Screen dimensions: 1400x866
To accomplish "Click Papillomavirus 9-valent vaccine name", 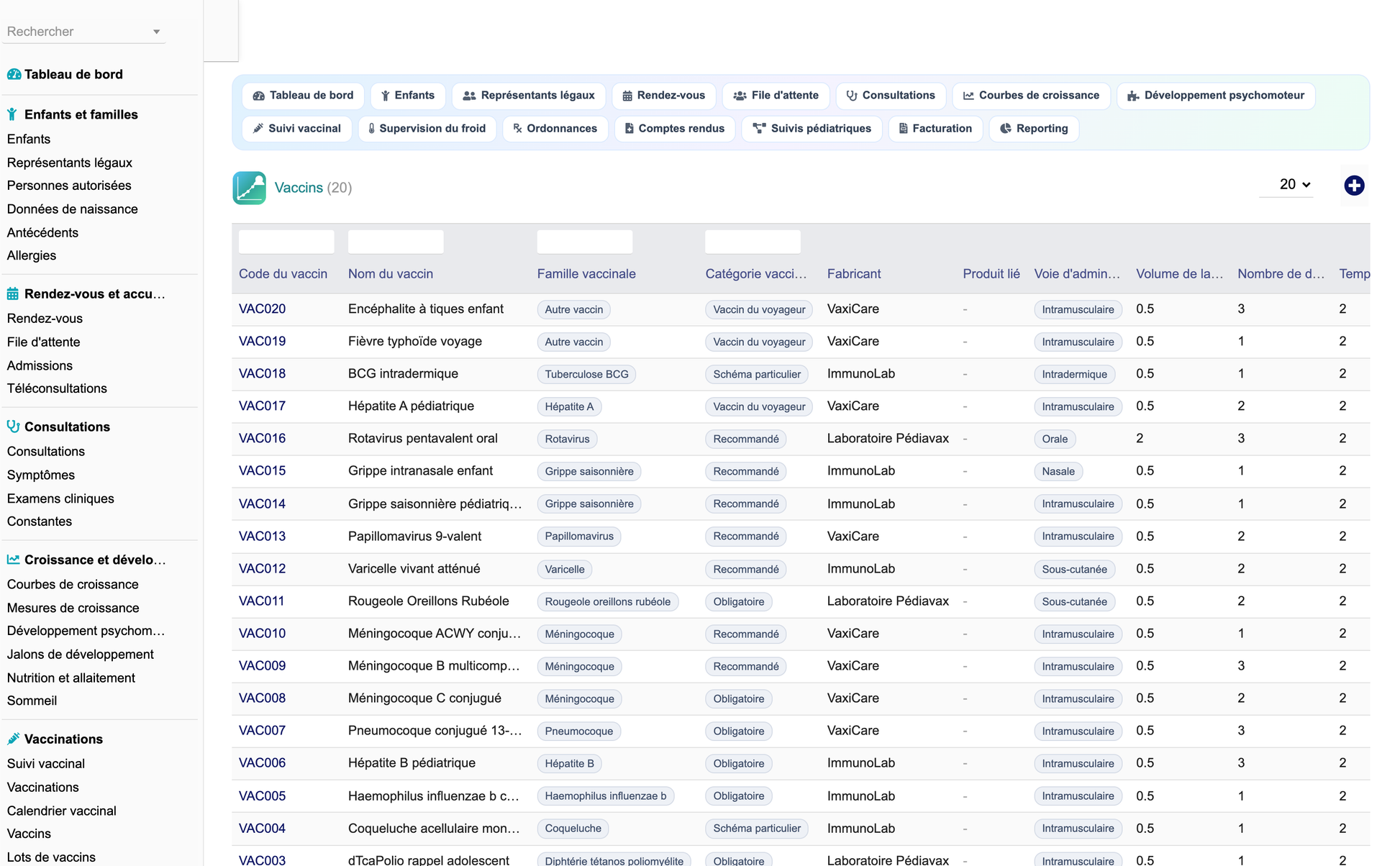I will pyautogui.click(x=415, y=537).
